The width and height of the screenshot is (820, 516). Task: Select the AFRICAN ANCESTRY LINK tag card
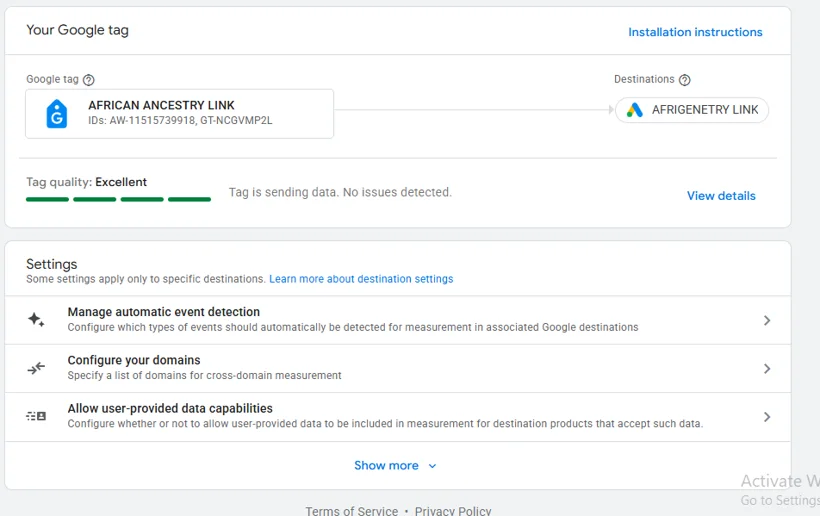(179, 113)
